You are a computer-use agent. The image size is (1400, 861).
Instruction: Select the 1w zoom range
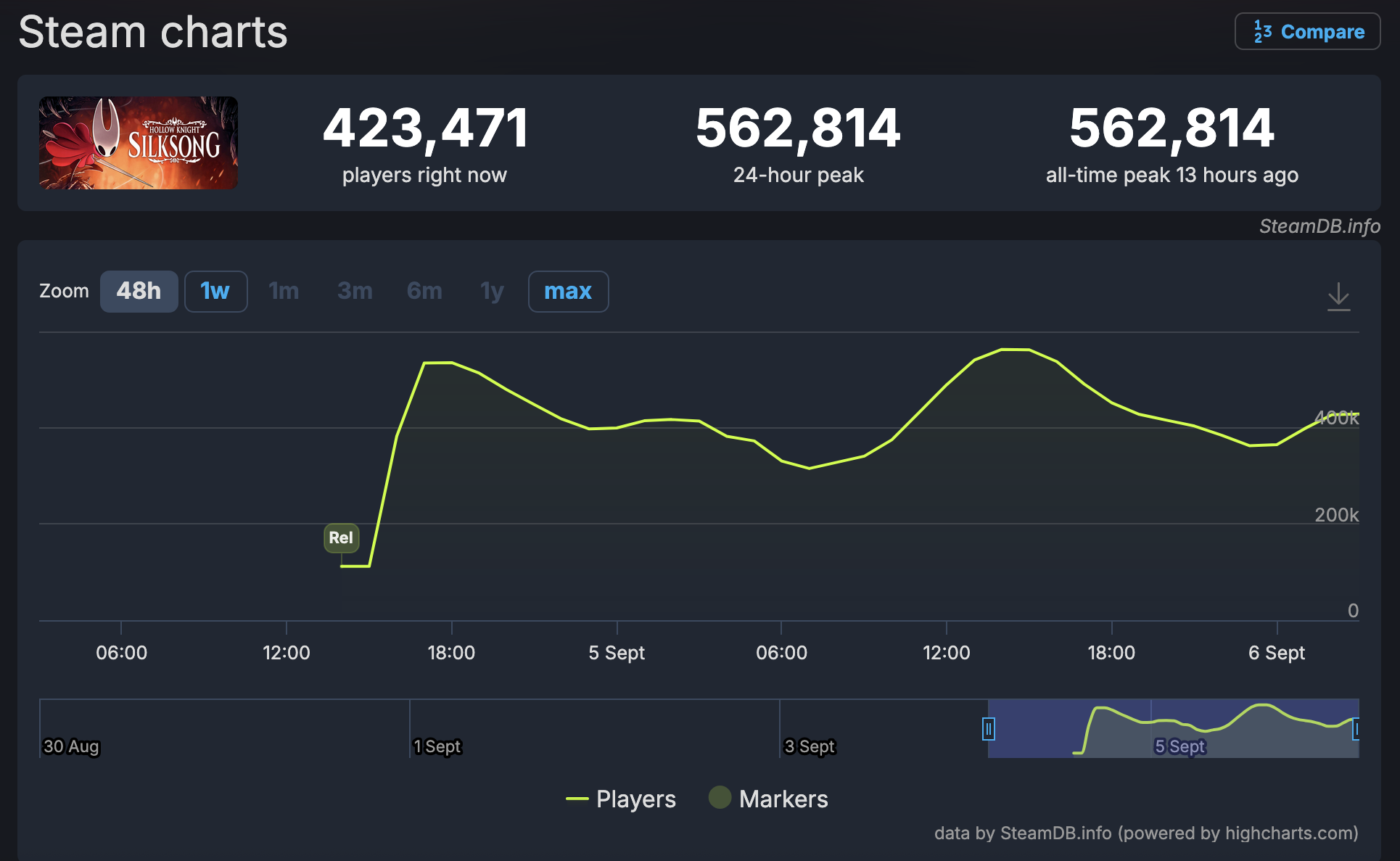(x=215, y=291)
